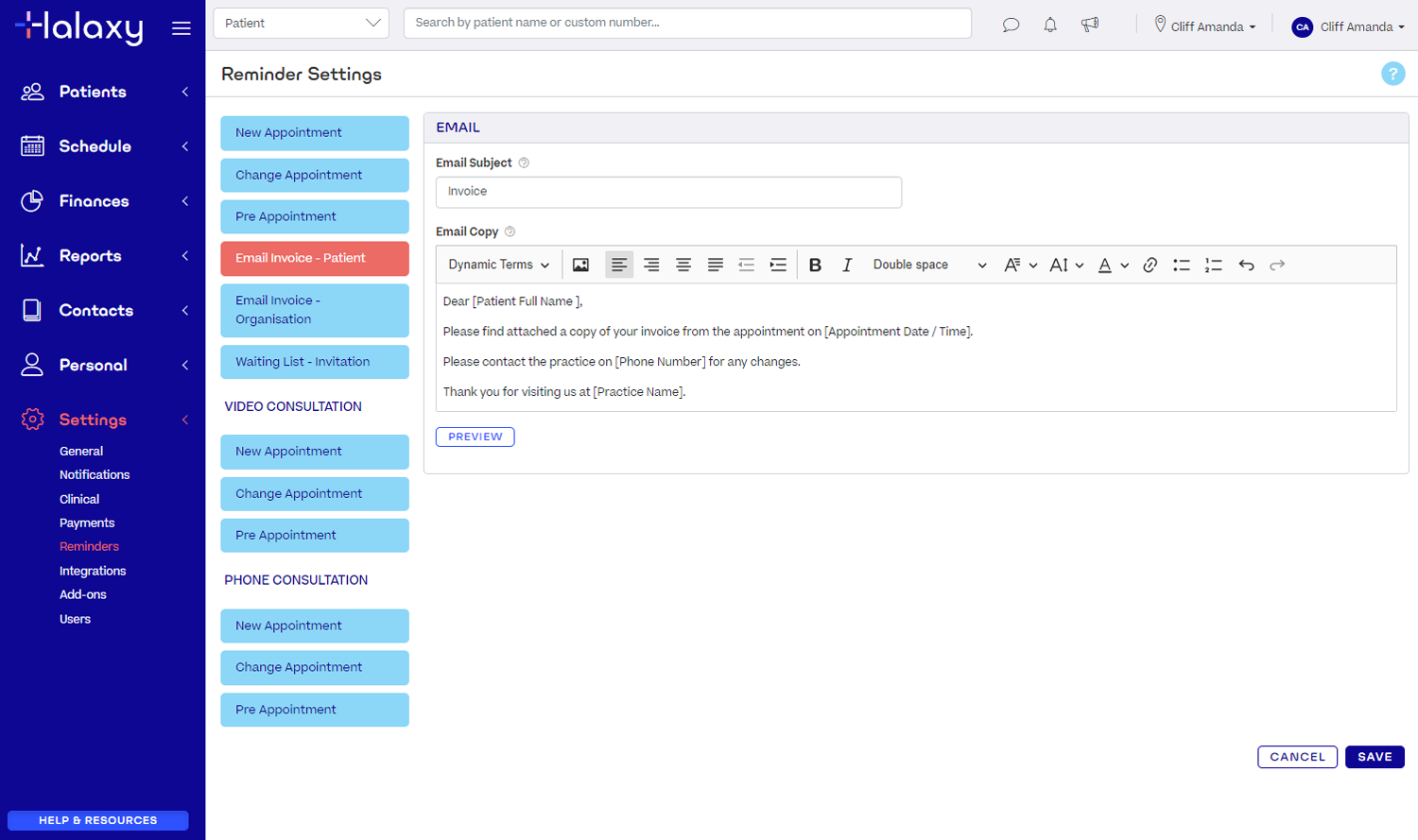Click the PREVIEW button
The height and width of the screenshot is (840, 1418).
click(475, 437)
